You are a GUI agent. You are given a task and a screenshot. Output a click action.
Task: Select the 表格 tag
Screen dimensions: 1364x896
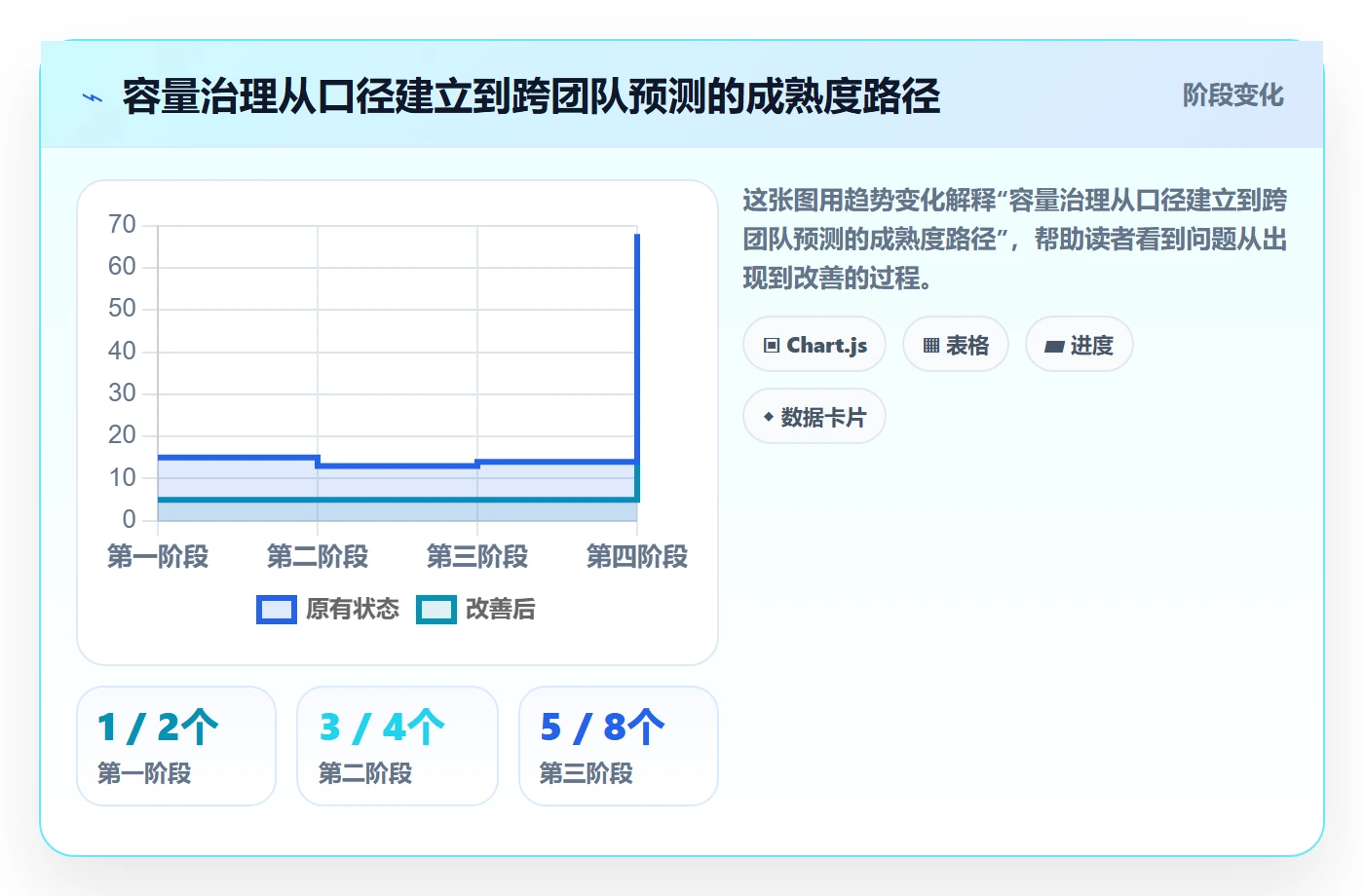[956, 345]
